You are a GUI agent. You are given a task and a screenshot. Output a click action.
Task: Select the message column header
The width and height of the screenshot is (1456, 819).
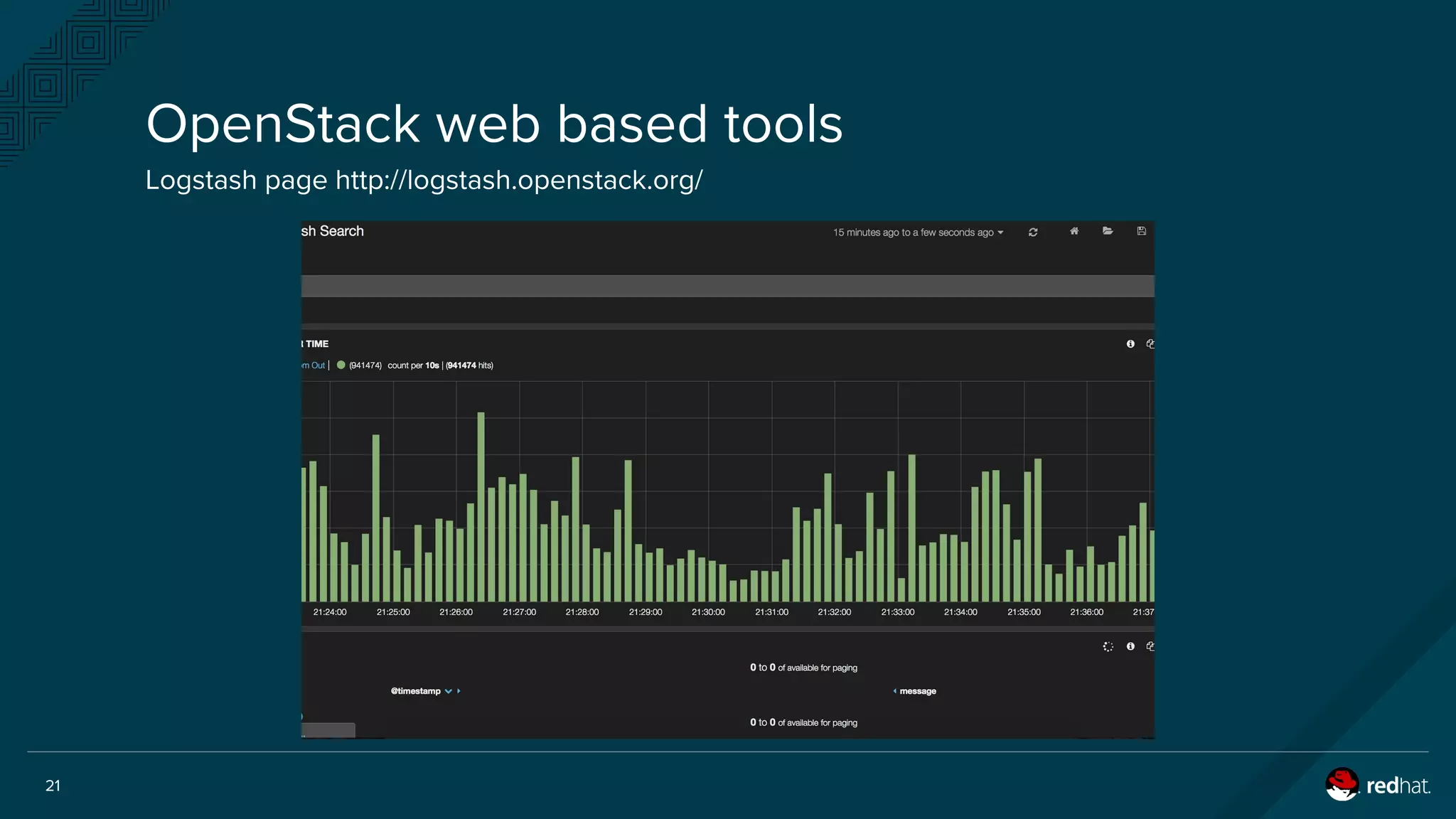pyautogui.click(x=918, y=691)
